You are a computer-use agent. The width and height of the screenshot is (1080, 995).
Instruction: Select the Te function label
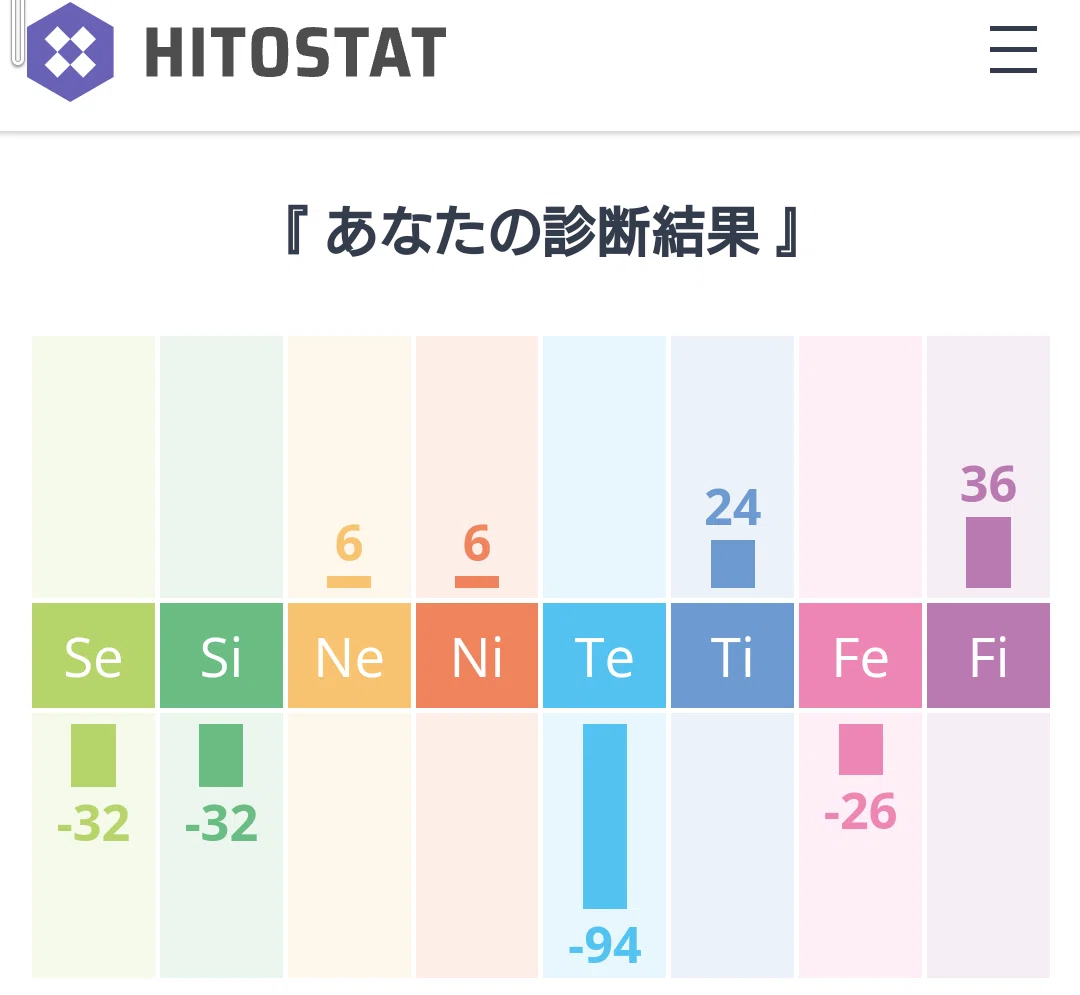tap(604, 656)
